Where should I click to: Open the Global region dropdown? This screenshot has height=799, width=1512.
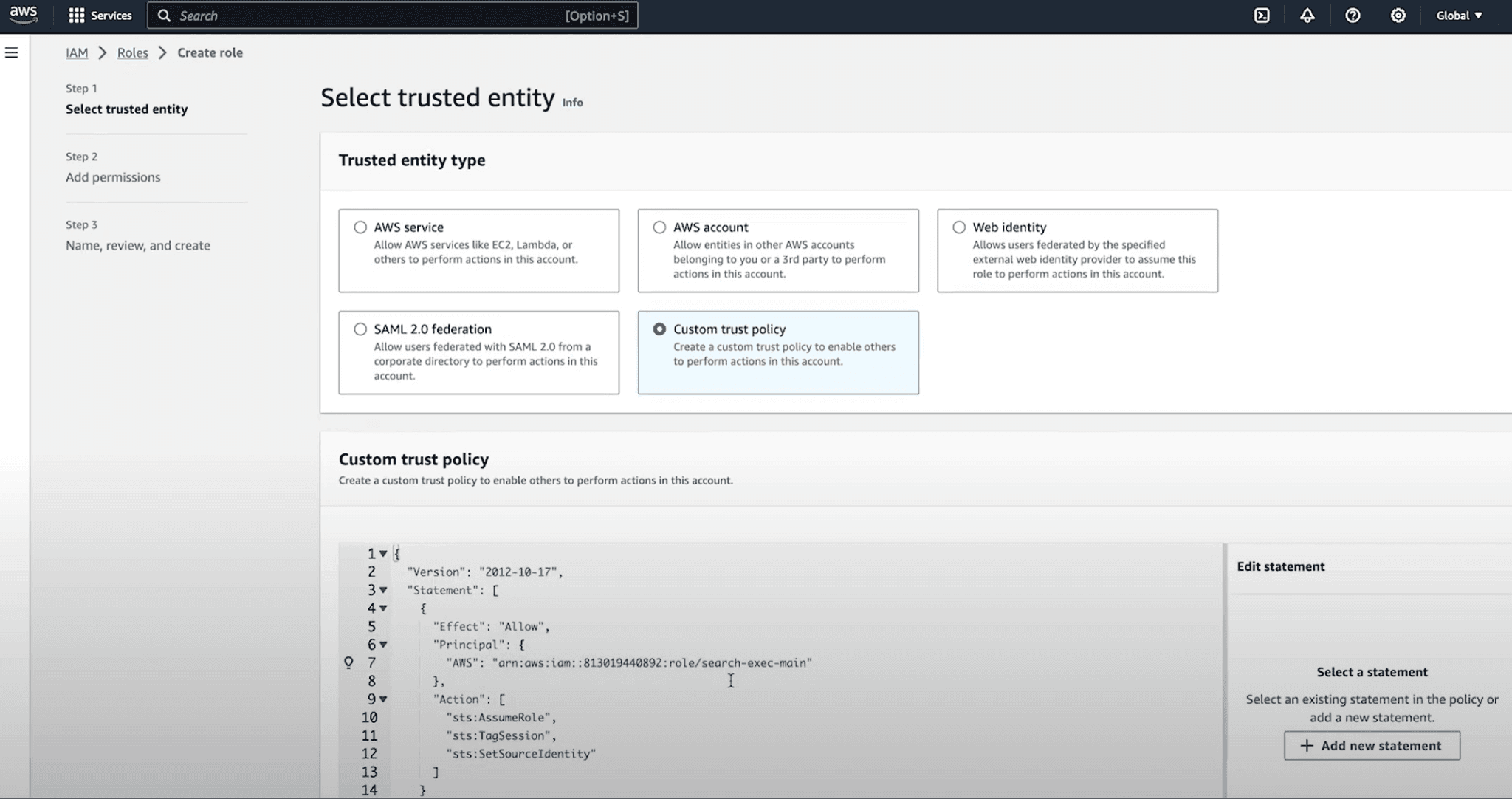(x=1459, y=16)
